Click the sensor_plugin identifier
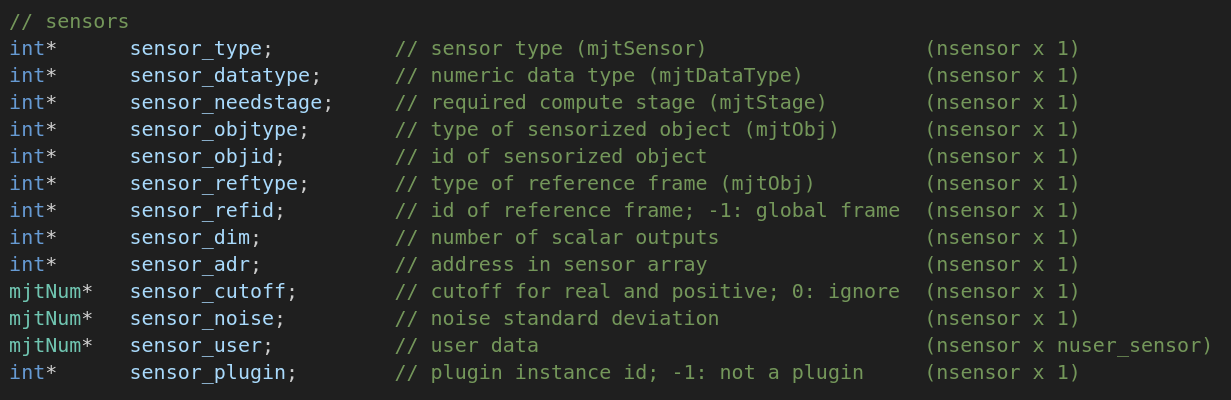The image size is (1231, 400). [207, 372]
